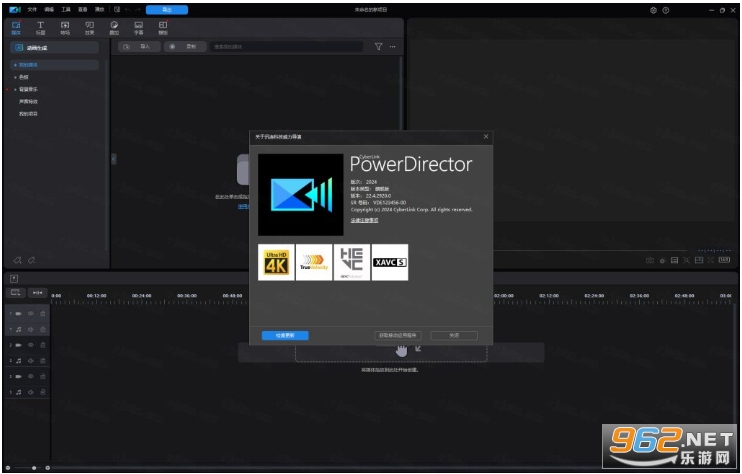This screenshot has width=742, height=474.
Task: Click the PowerDirector logo in the title bar
Action: click(x=15, y=9)
